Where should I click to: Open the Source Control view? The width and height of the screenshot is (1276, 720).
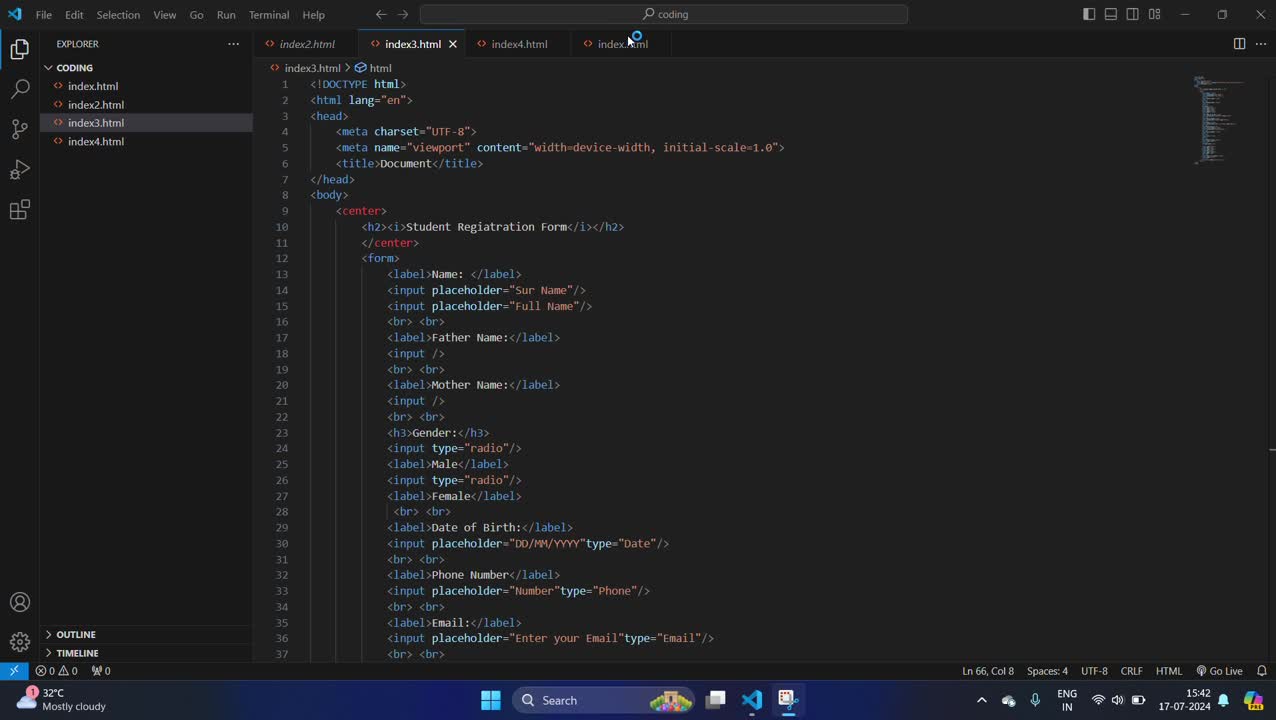20,129
